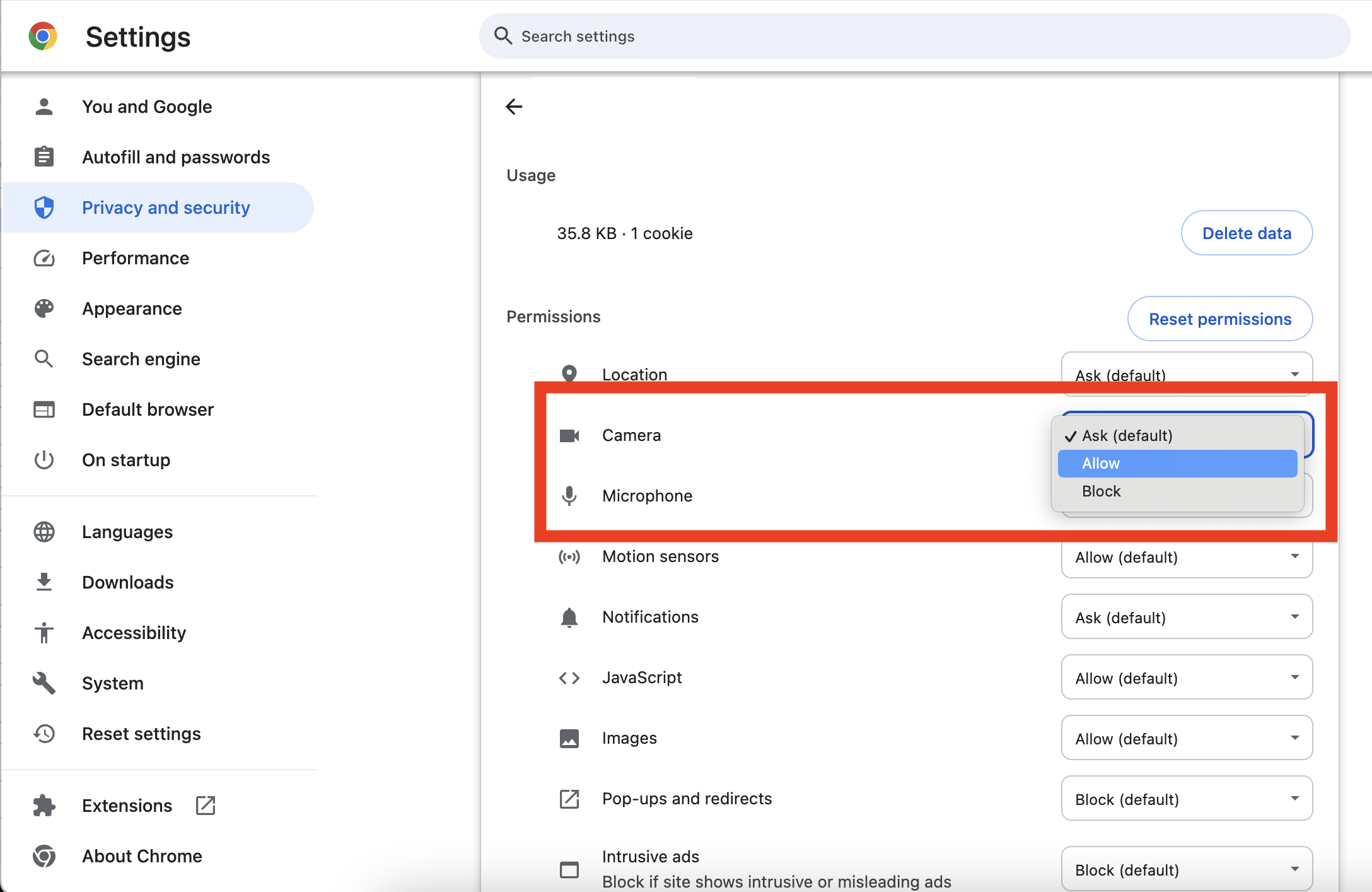This screenshot has height=892, width=1372.
Task: Click the Extensions puzzle piece icon
Action: 44,806
